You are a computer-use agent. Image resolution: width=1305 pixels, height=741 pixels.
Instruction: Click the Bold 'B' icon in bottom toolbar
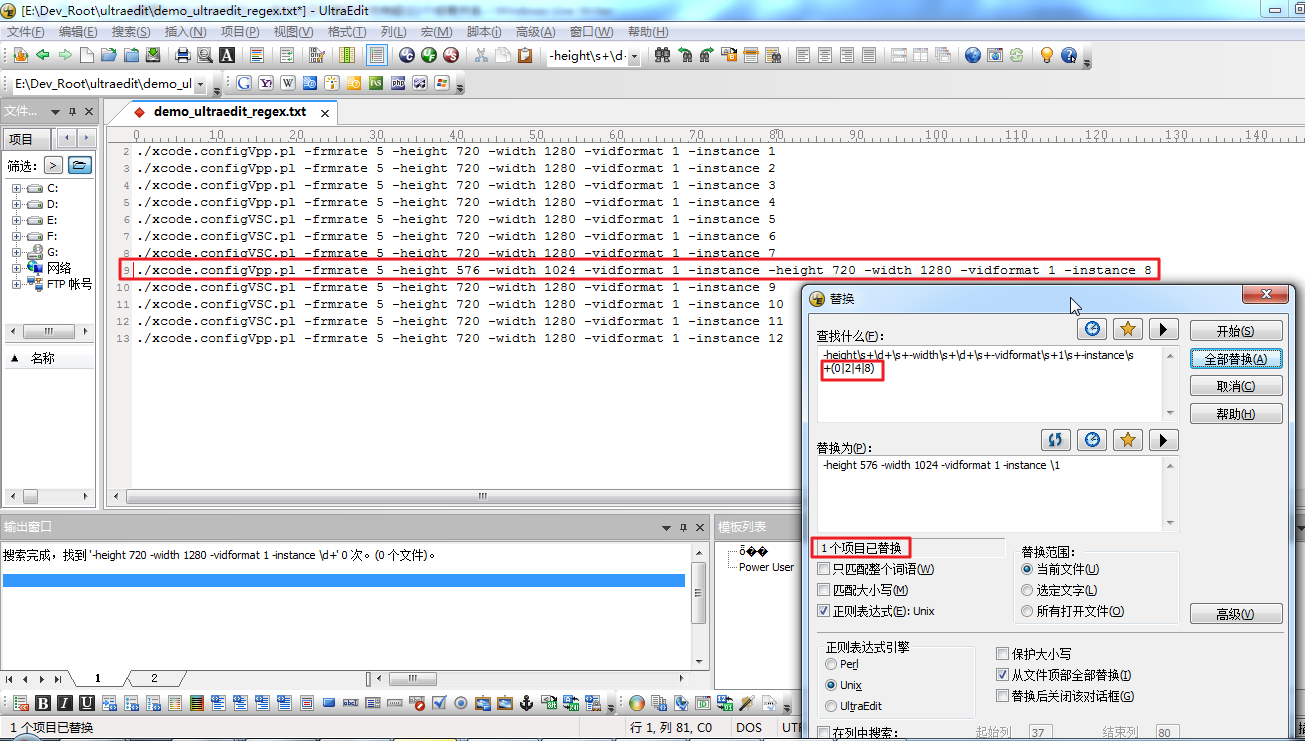[43, 703]
